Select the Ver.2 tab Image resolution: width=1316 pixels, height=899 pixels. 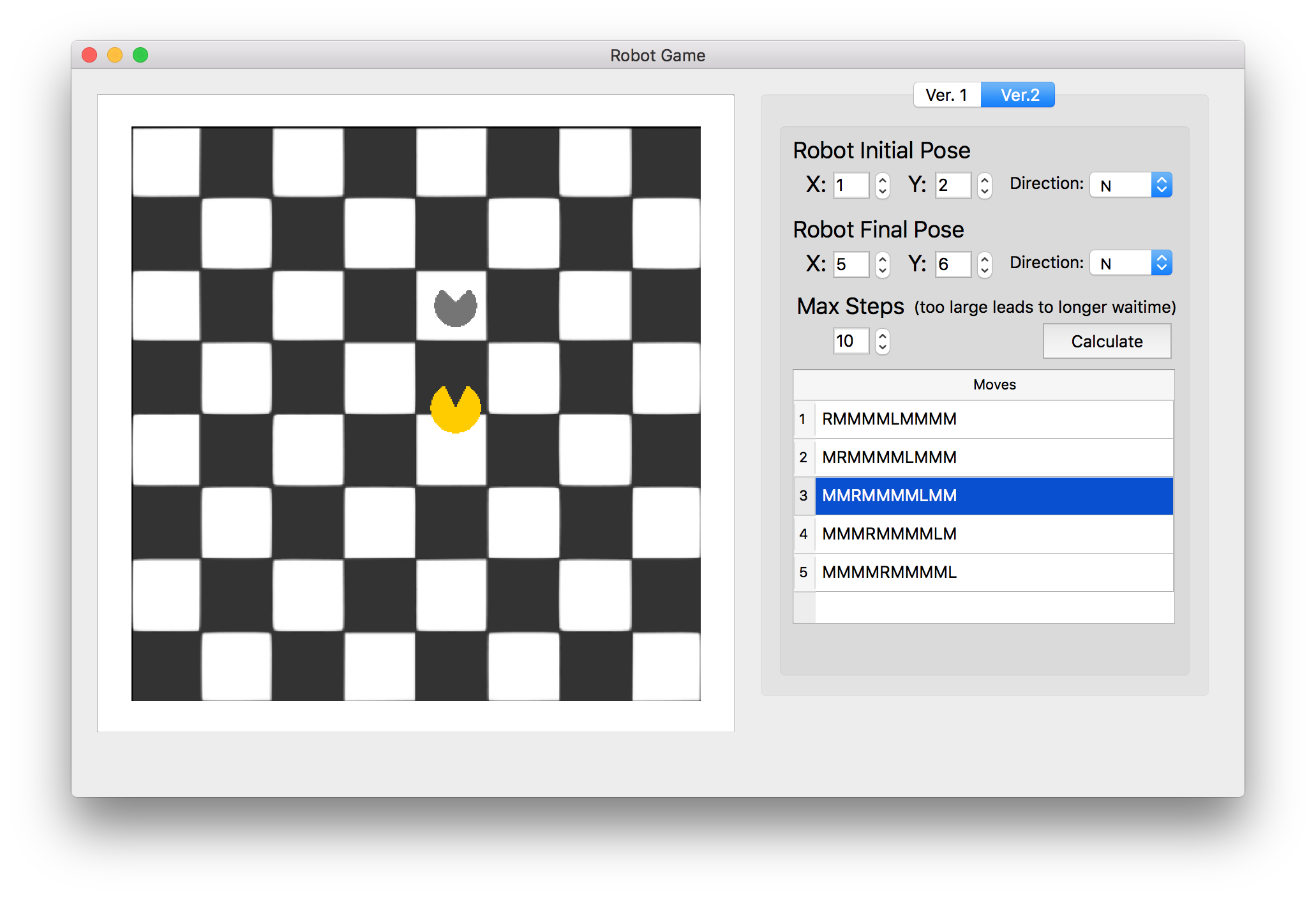click(1019, 95)
